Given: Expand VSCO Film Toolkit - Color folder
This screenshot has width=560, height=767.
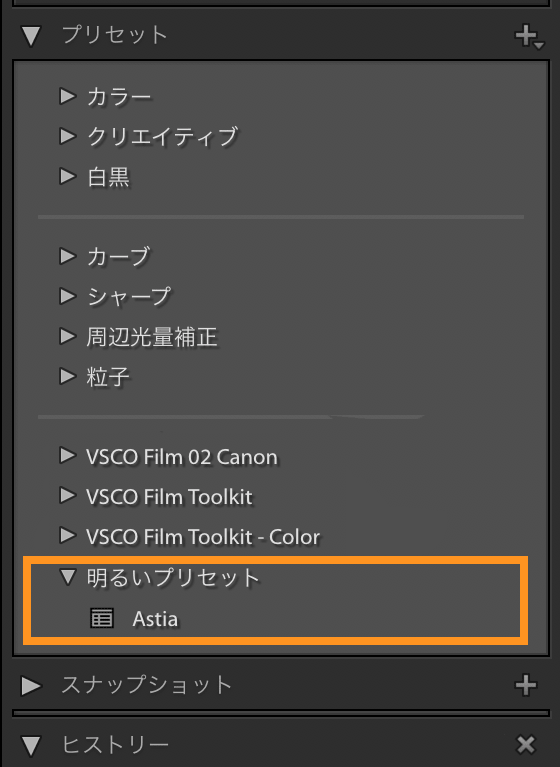Looking at the screenshot, I should tap(67, 536).
